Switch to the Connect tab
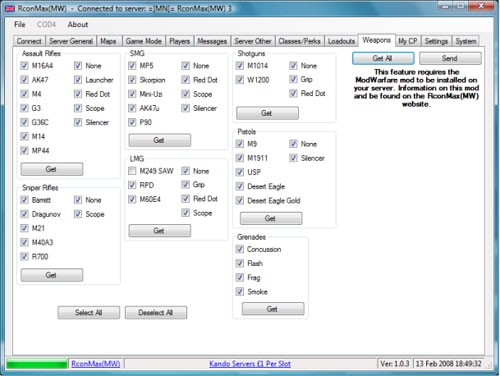Screen dimensions: 500x376 pyautogui.click(x=29, y=41)
